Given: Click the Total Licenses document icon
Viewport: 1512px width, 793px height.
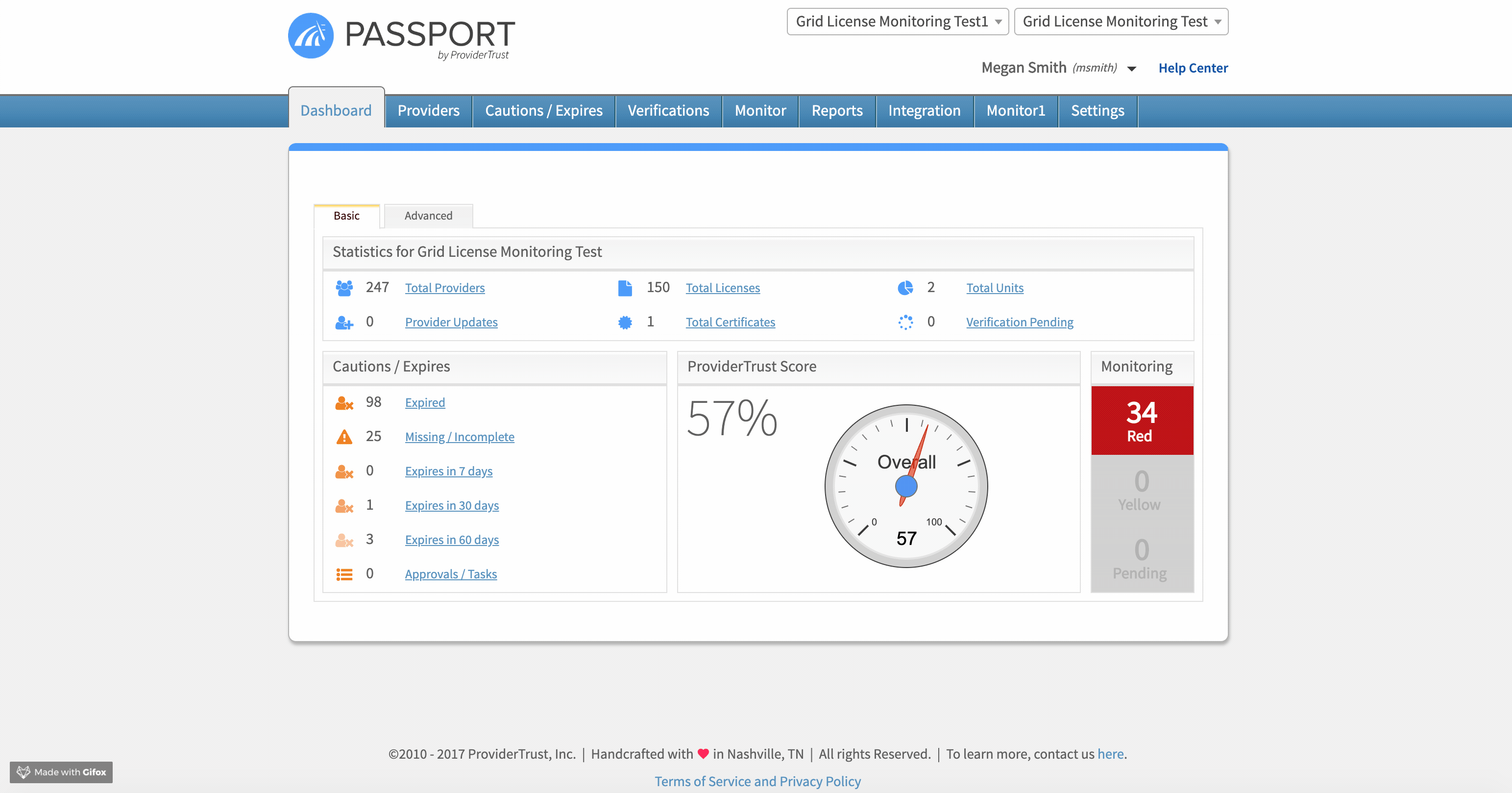Looking at the screenshot, I should [625, 288].
